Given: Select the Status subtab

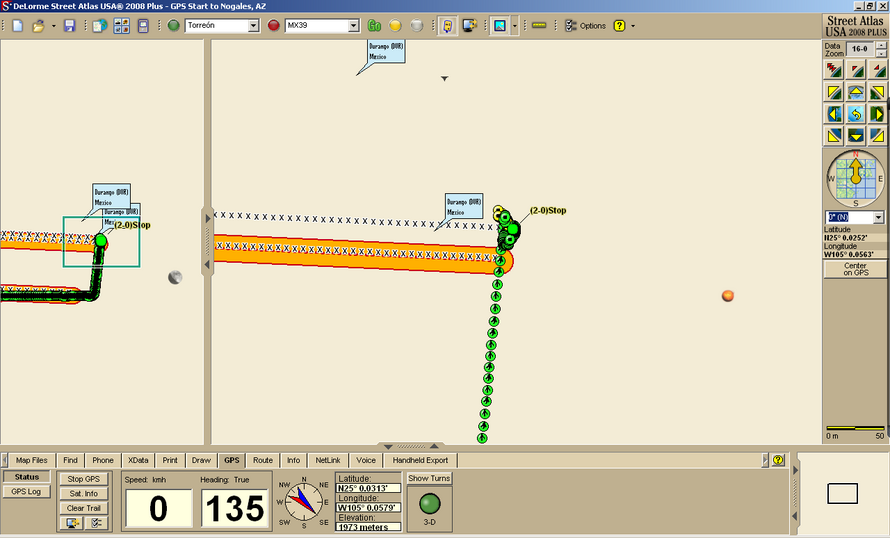Looking at the screenshot, I should pyautogui.click(x=27, y=477).
